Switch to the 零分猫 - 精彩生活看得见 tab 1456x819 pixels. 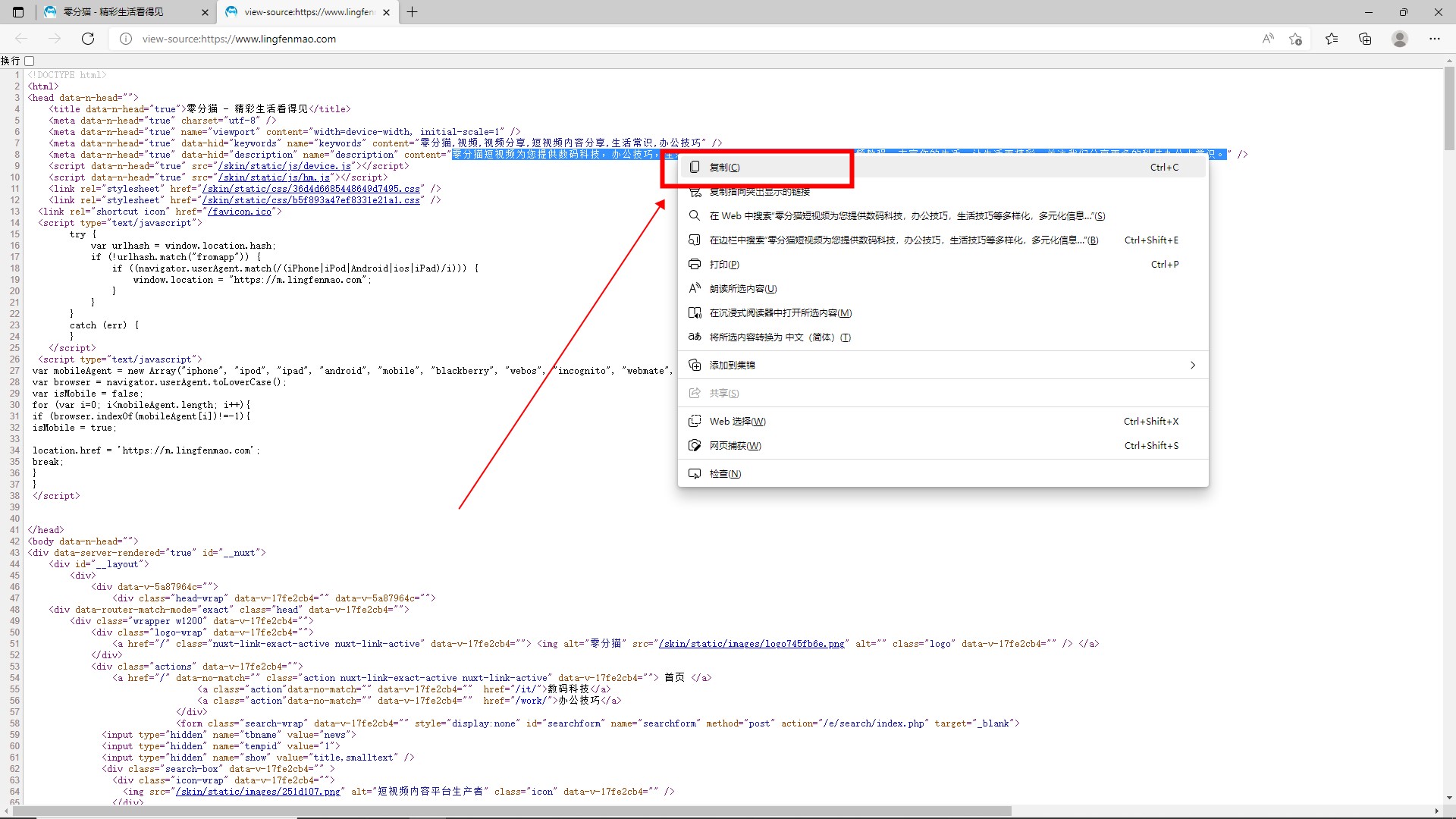coord(114,12)
